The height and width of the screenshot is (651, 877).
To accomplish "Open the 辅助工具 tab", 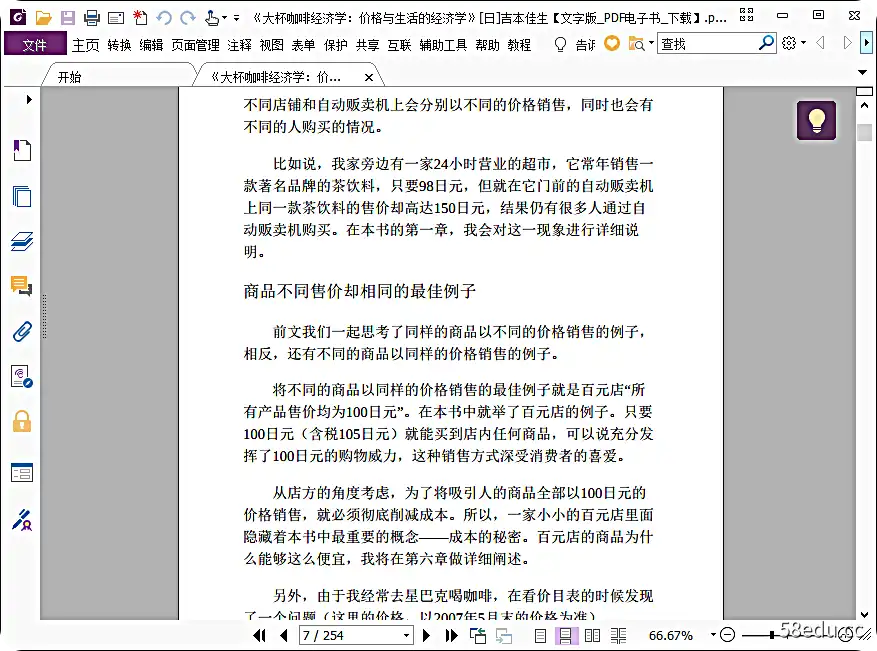I will tap(443, 45).
